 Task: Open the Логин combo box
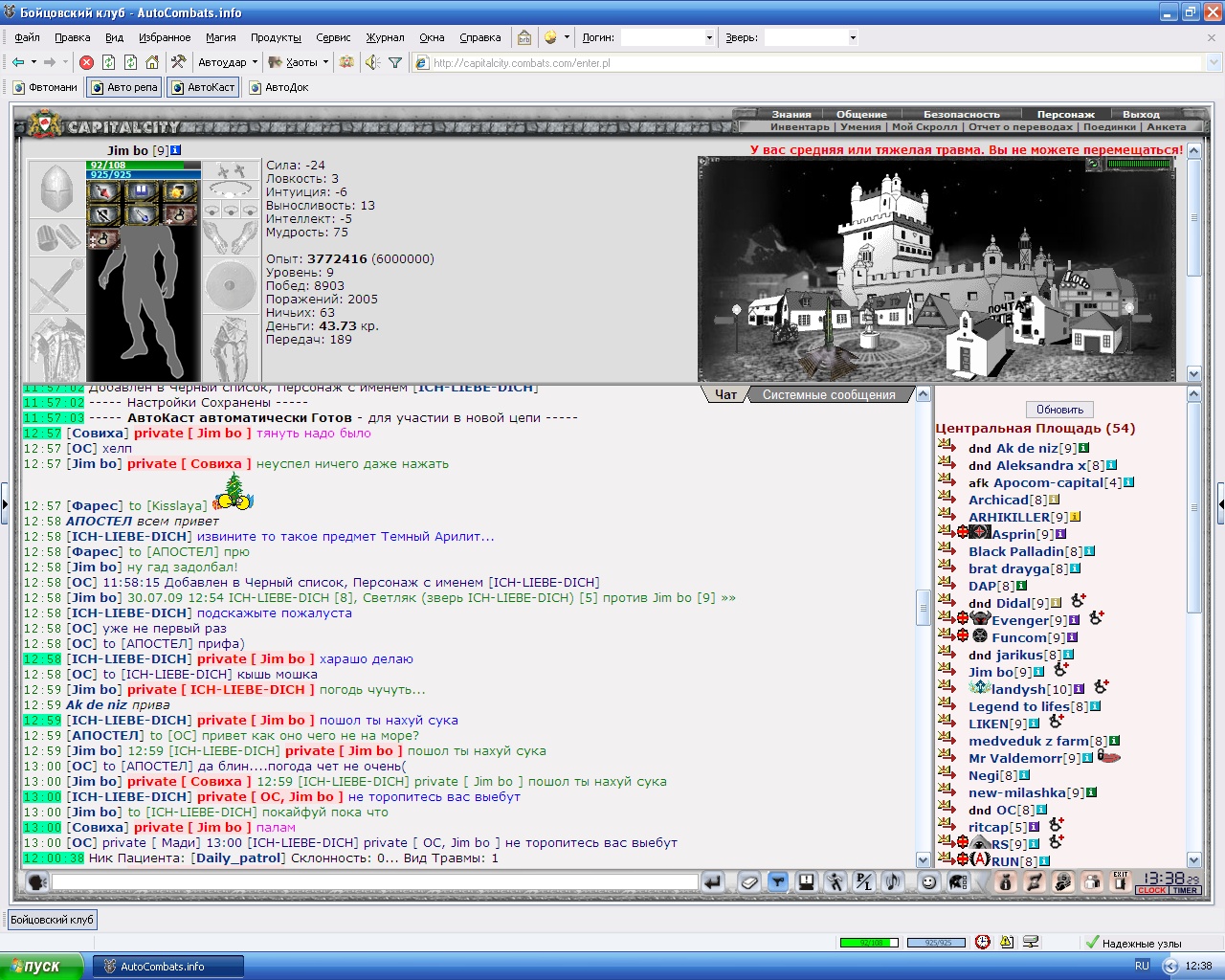pyautogui.click(x=667, y=37)
